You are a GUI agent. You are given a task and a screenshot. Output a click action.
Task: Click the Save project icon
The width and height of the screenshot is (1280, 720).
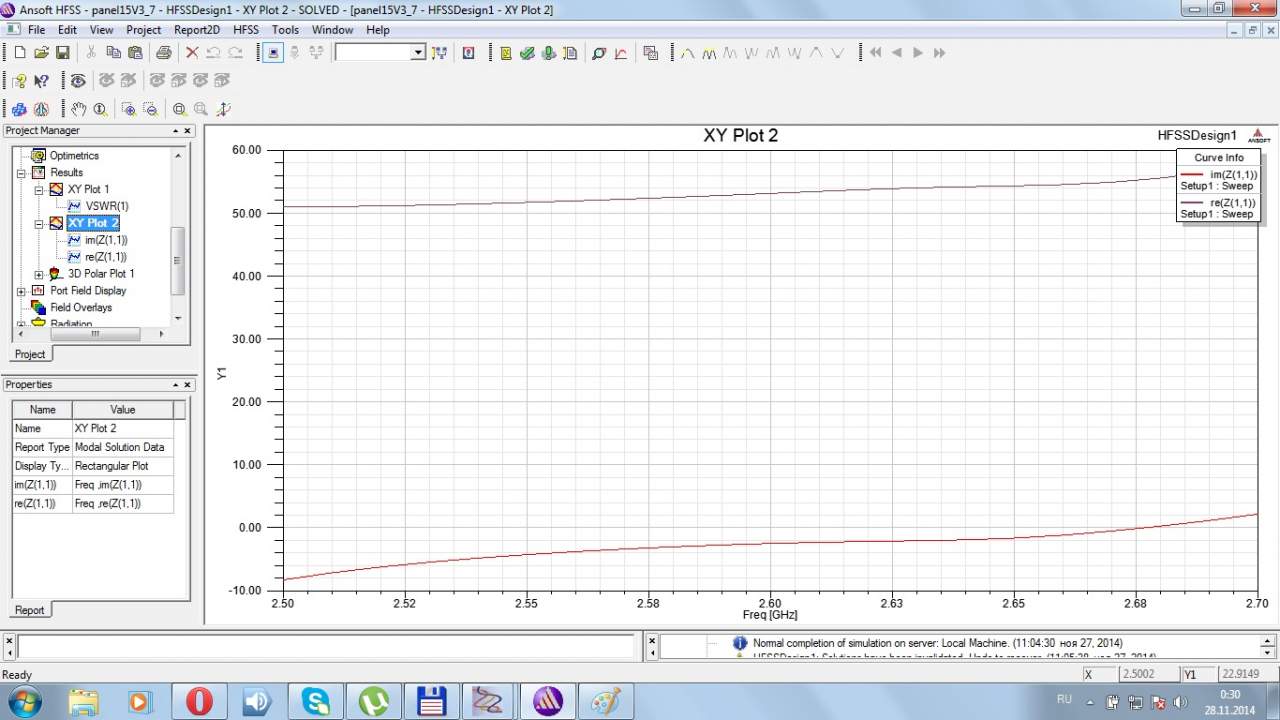pos(62,53)
